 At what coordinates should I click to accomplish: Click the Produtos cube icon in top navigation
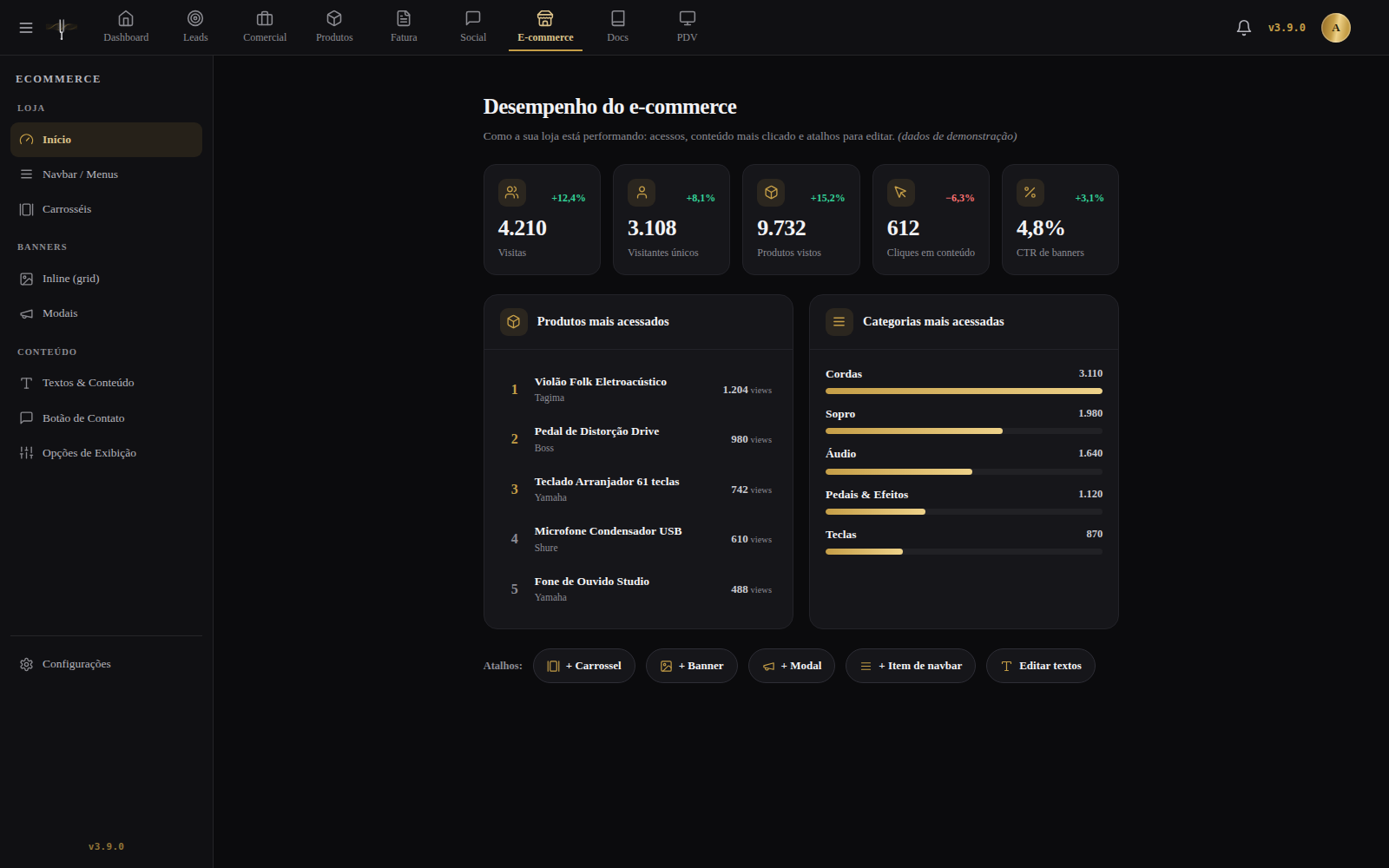pos(334,18)
